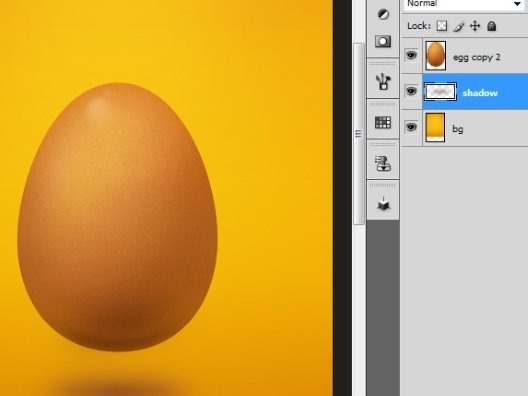Open the Adjustments panel icon
528x396 pixels.
tap(383, 14)
